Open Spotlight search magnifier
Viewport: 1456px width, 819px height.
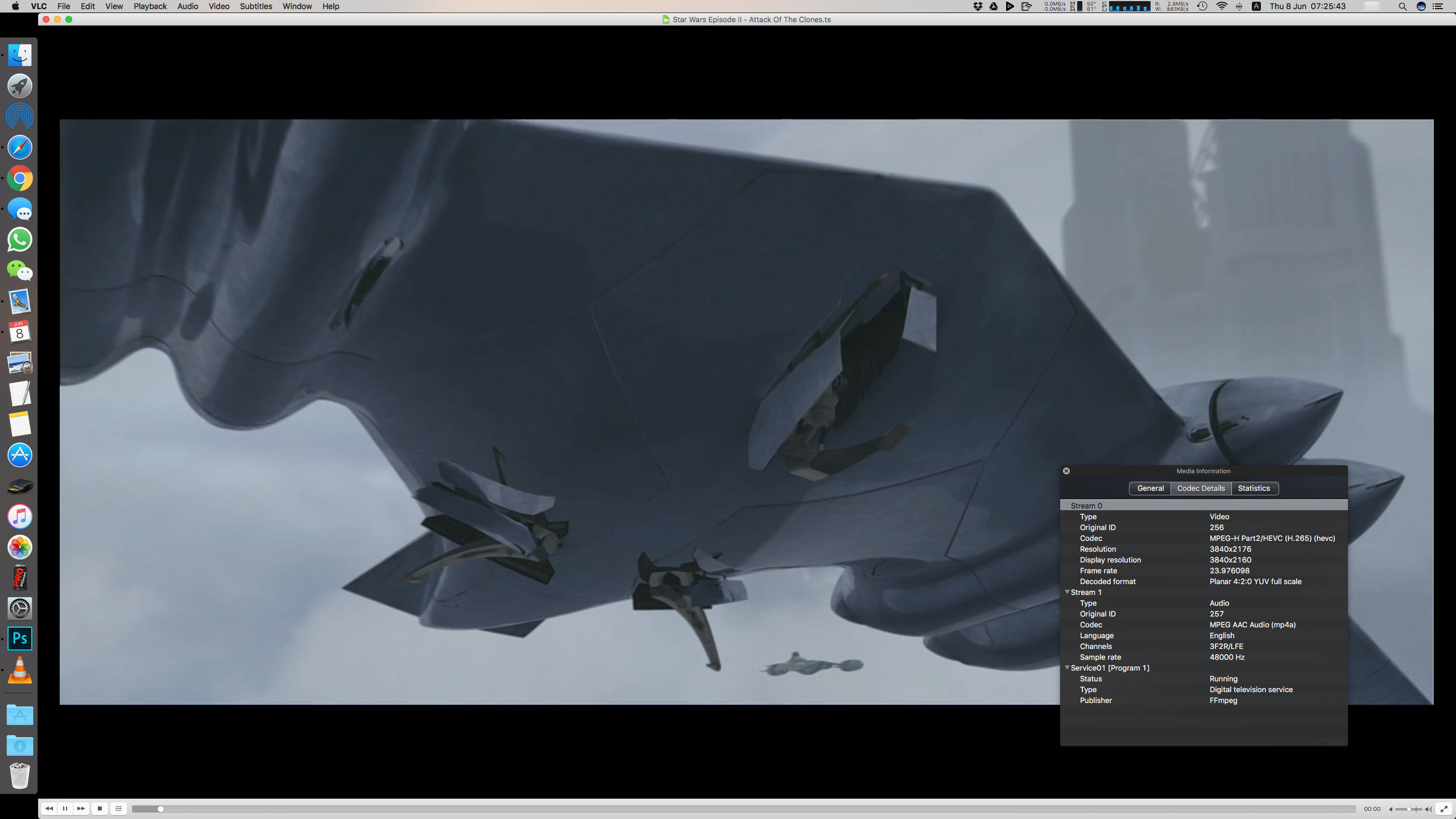[1403, 6]
